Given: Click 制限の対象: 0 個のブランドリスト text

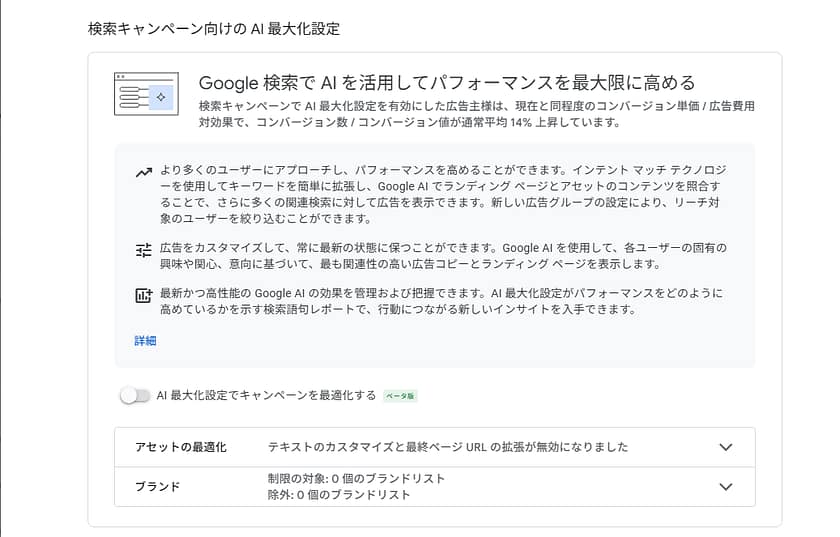Looking at the screenshot, I should click(x=356, y=479).
